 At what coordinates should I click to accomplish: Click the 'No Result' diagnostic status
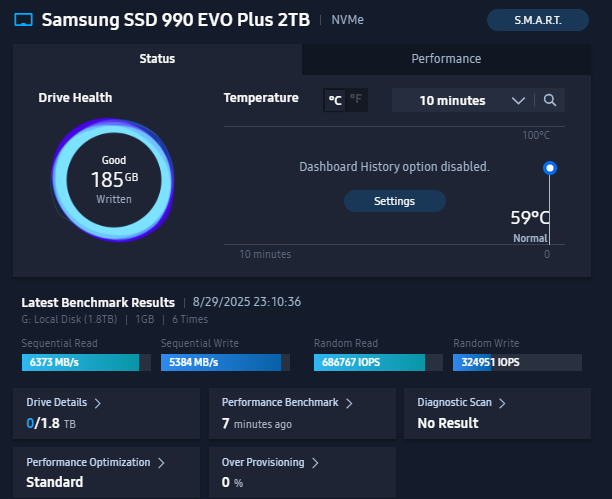(448, 423)
